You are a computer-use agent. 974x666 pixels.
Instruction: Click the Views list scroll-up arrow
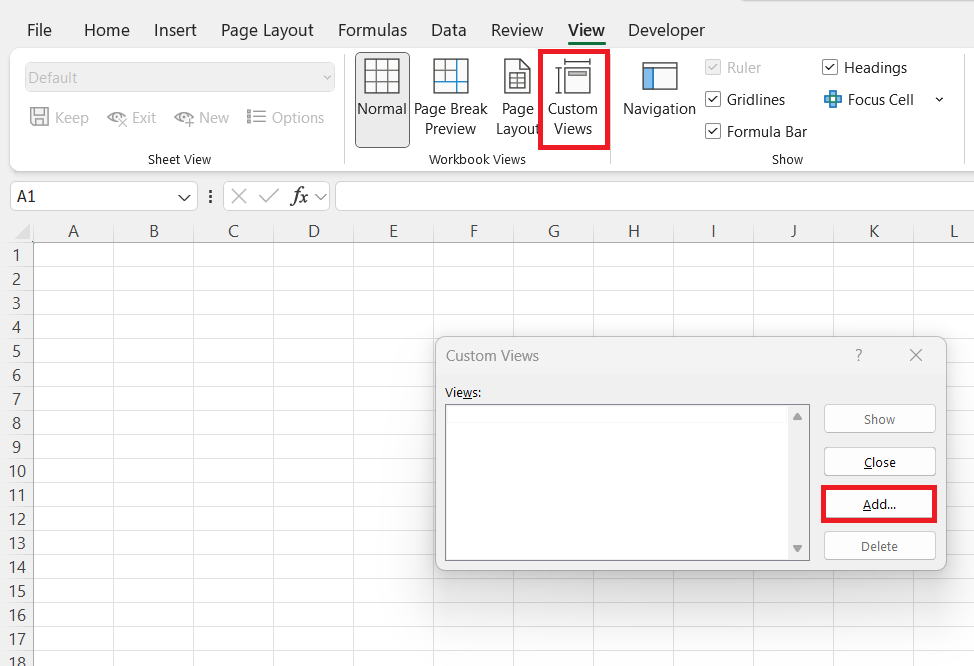pyautogui.click(x=798, y=416)
